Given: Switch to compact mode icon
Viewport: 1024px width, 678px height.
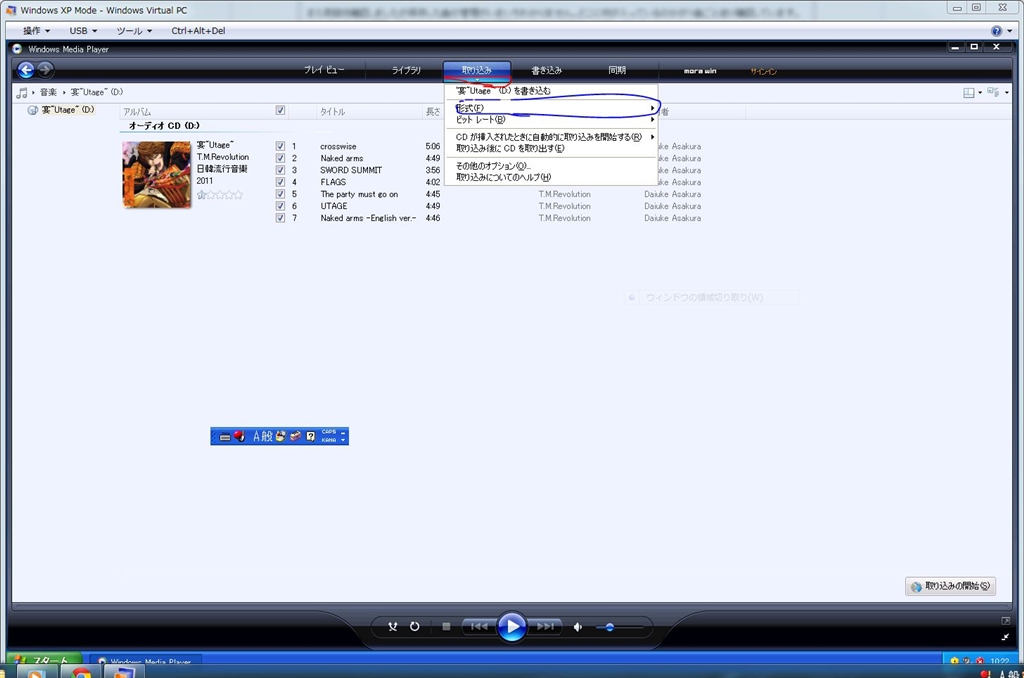Looking at the screenshot, I should (1006, 637).
